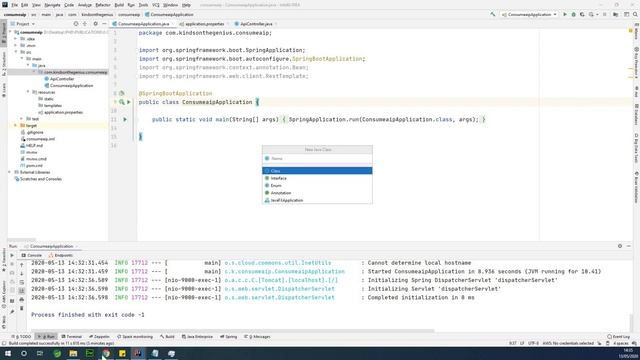Toggle scroll to end icon in console
Image resolution: width=640 pixels, height=360 pixels.
(x=22, y=291)
